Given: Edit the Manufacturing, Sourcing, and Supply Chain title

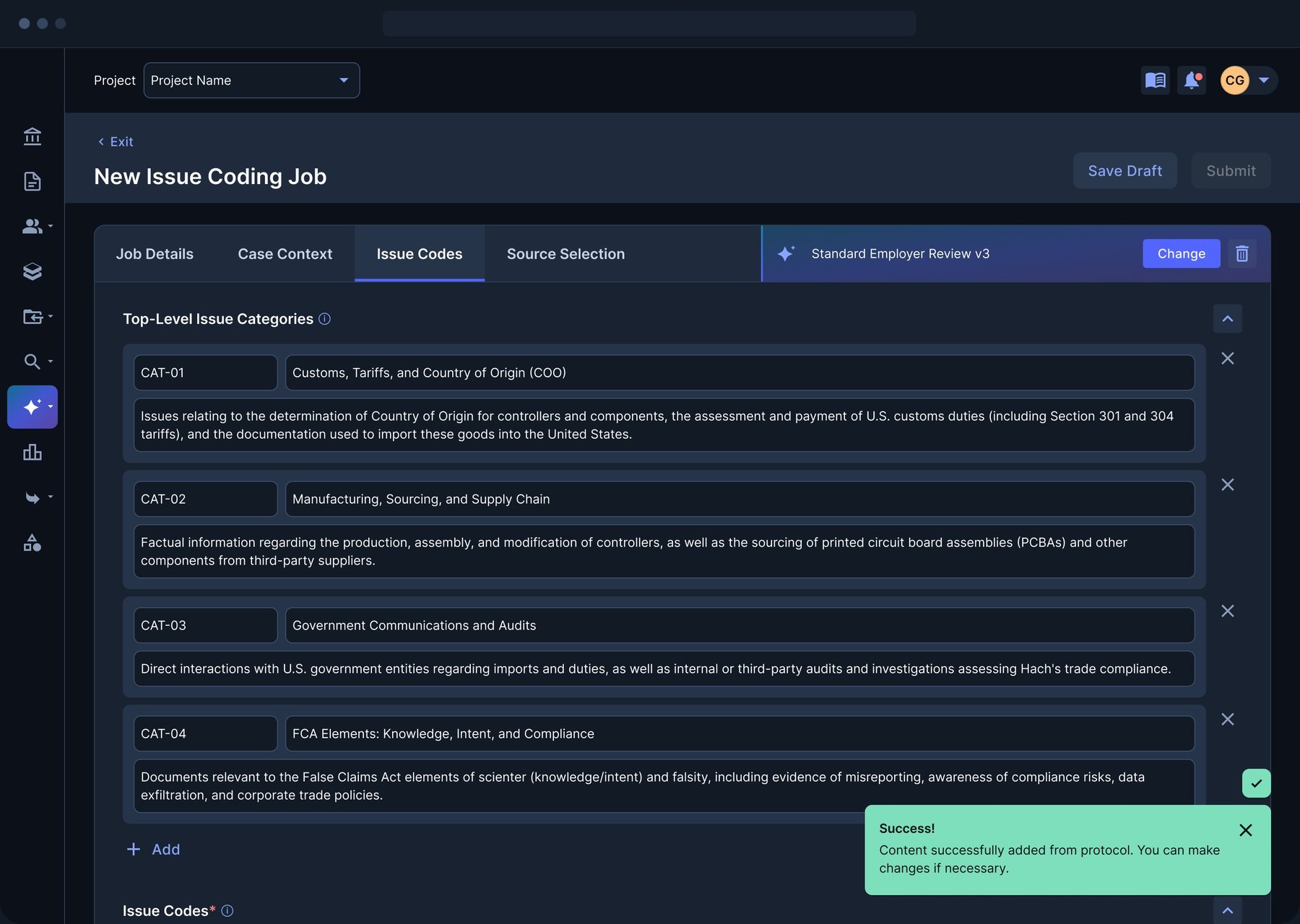Looking at the screenshot, I should (740, 499).
